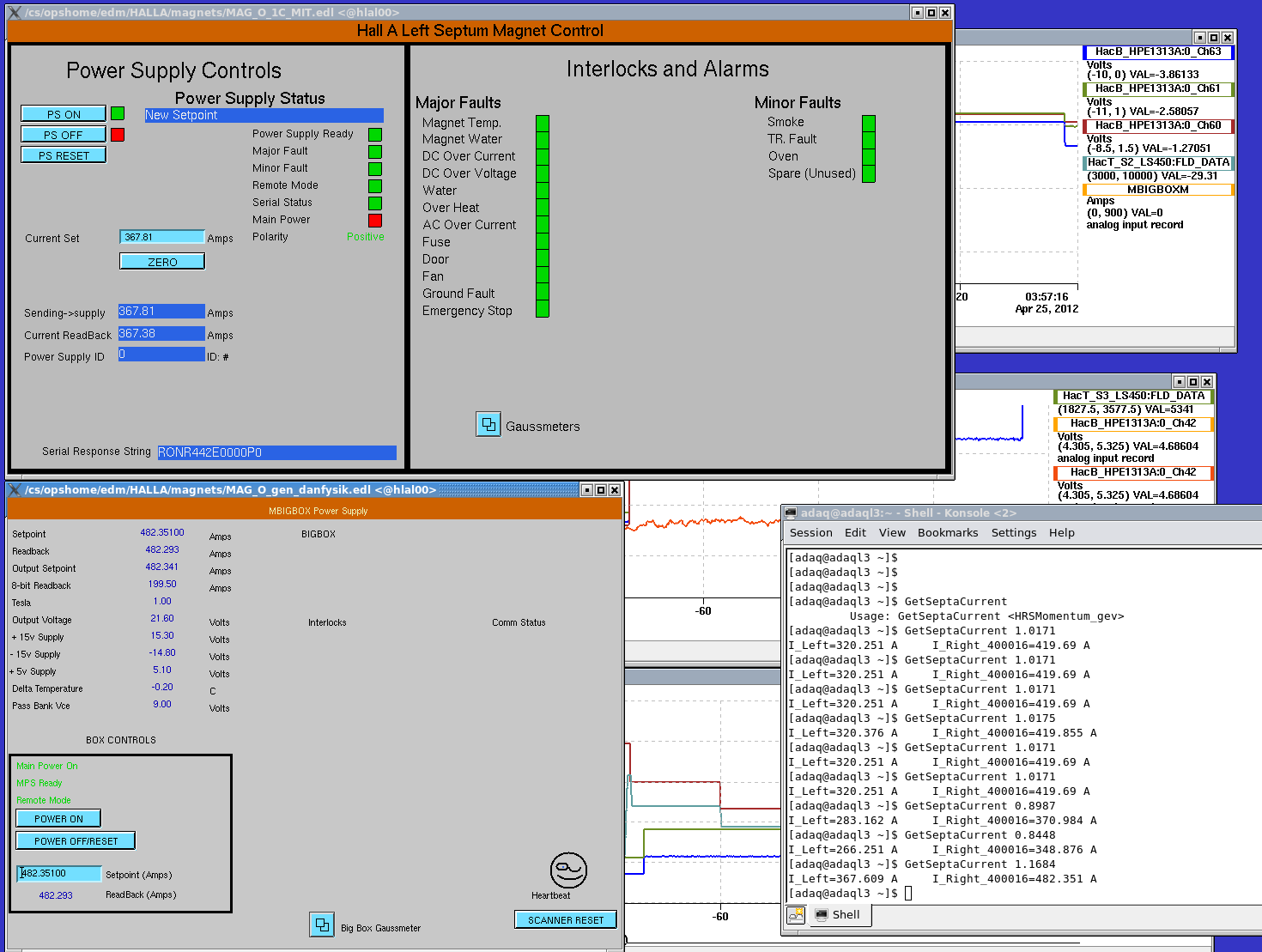
Task: Click the Remote Mode text in Box Controls
Action: [x=44, y=800]
